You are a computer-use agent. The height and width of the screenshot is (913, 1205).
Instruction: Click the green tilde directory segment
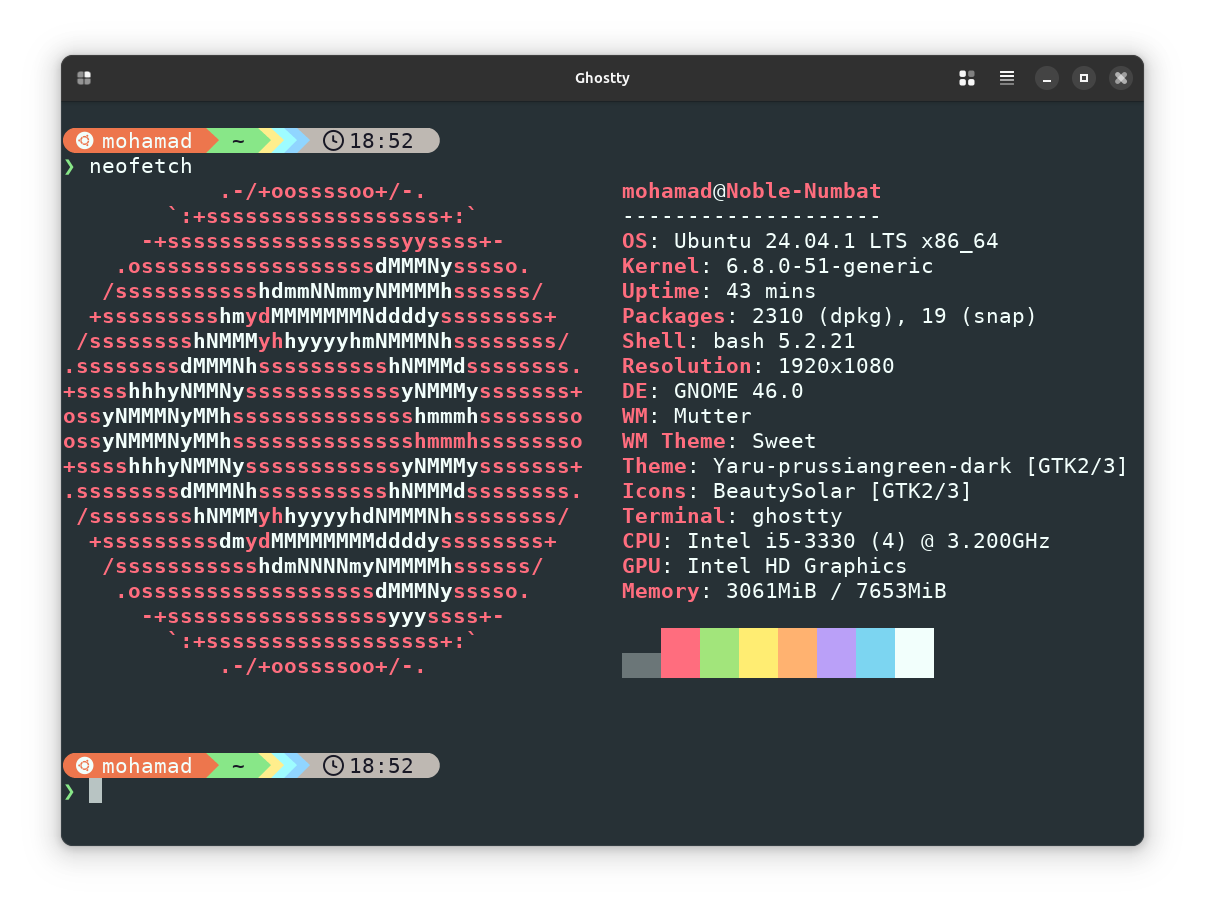coord(237,140)
